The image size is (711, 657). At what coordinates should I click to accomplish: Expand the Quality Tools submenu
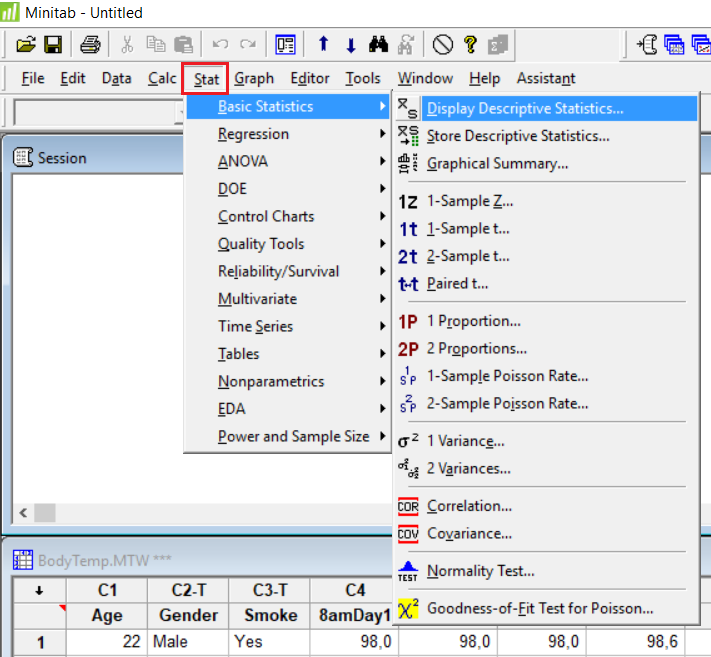(287, 244)
